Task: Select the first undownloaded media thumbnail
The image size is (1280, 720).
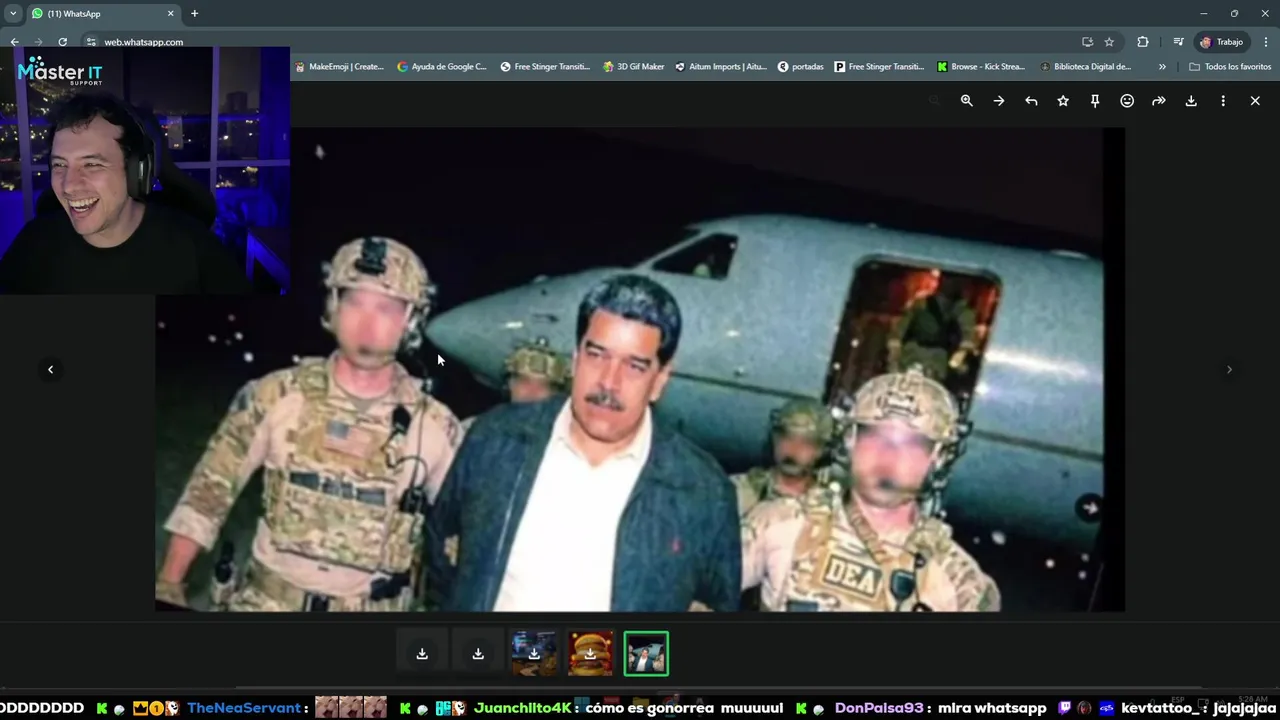Action: click(x=422, y=654)
